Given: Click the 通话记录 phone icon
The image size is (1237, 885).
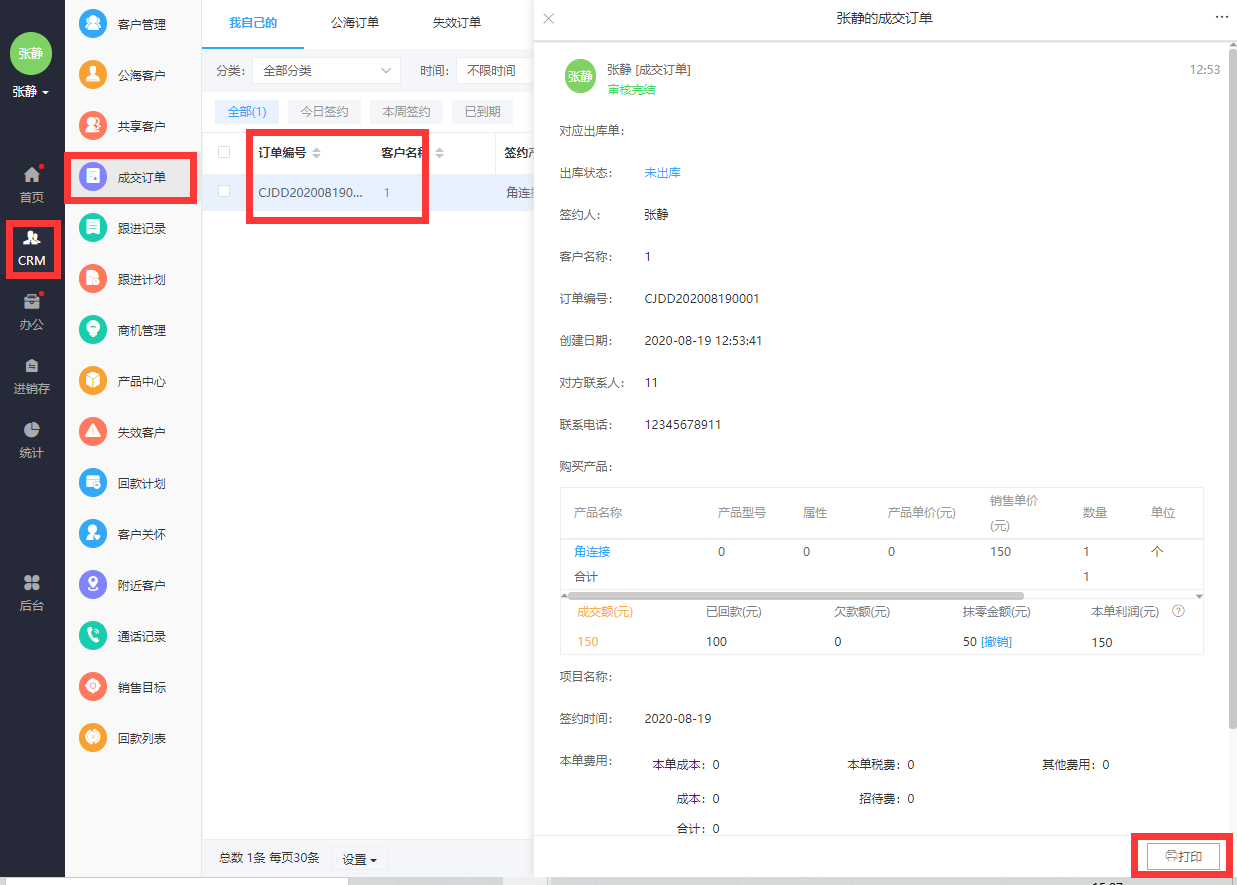Looking at the screenshot, I should coord(93,636).
